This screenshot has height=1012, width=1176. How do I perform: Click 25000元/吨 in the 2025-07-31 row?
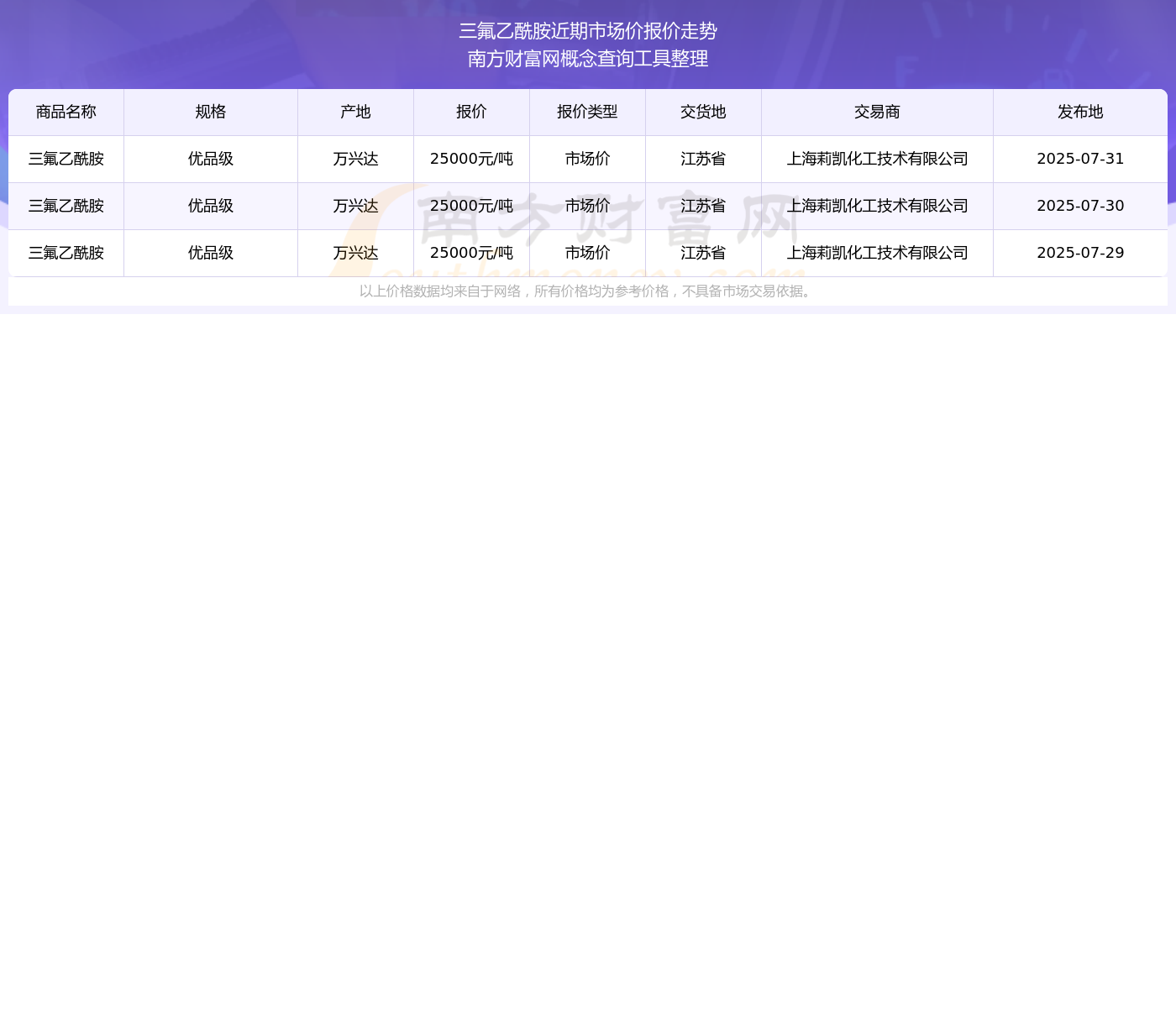[x=471, y=159]
